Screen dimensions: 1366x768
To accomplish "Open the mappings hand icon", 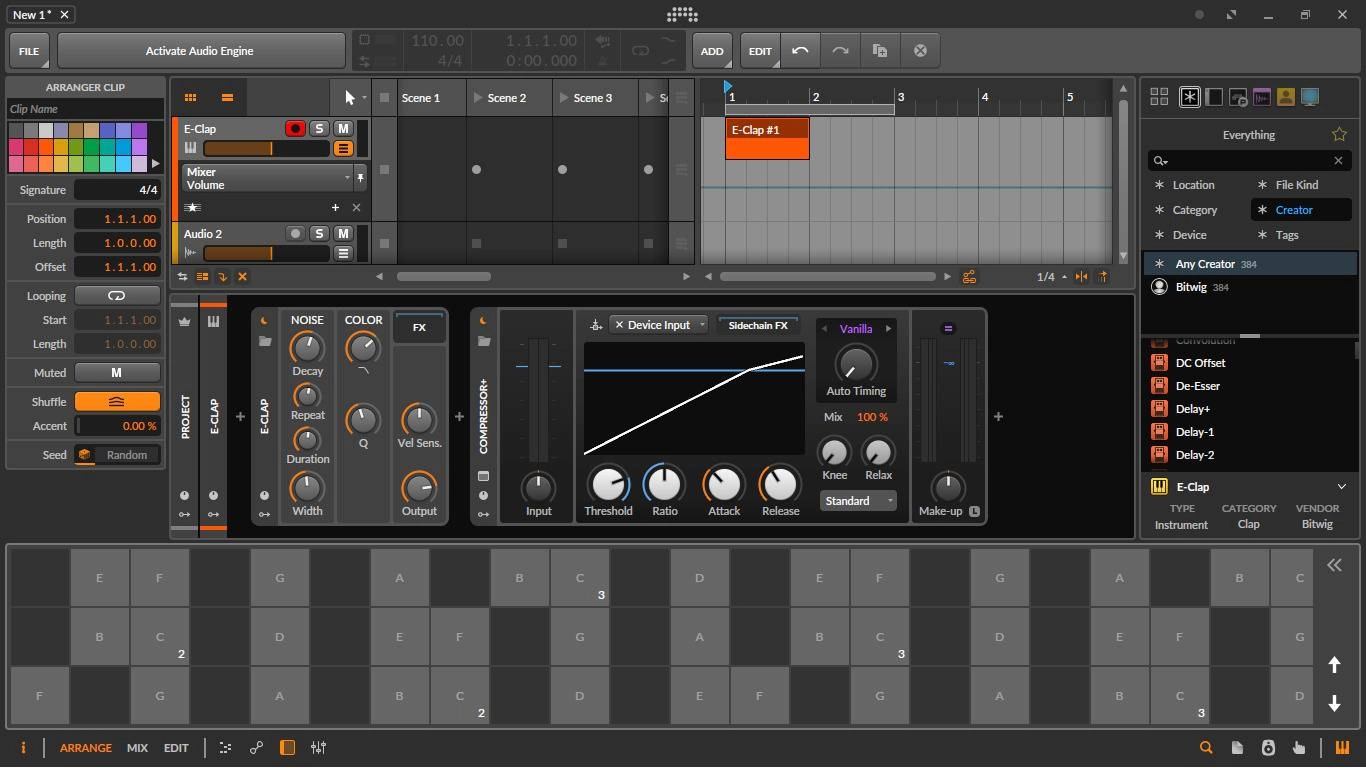I will 1298,748.
